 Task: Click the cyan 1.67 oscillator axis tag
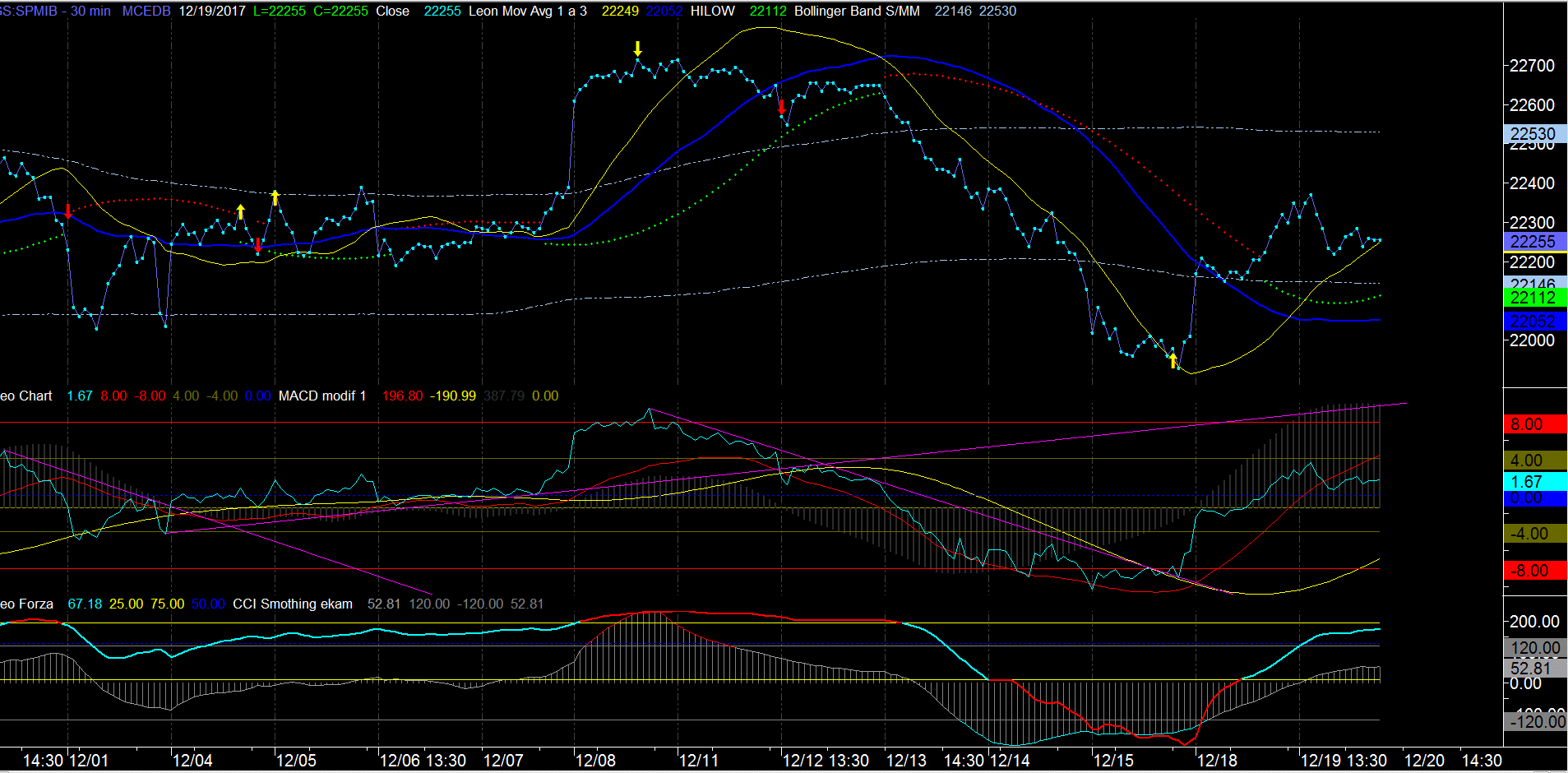coord(1535,482)
